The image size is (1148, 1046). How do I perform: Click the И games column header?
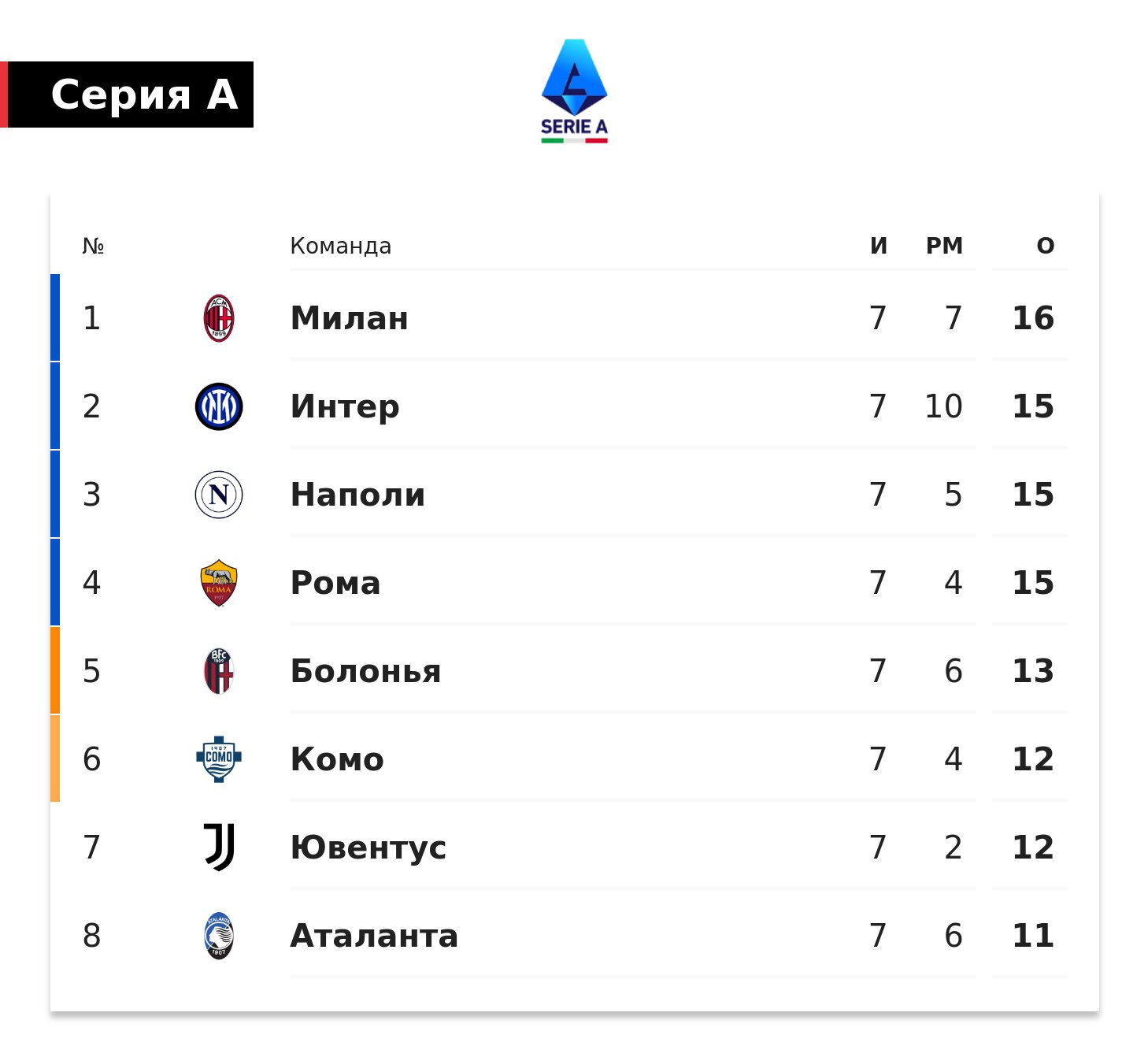click(879, 246)
